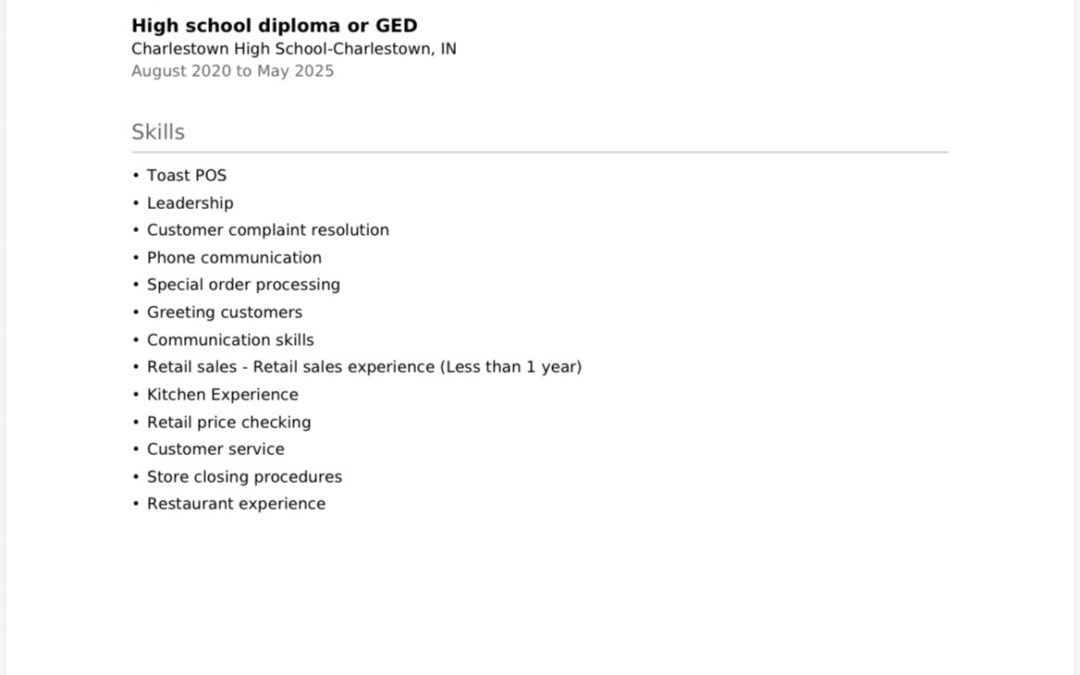Image resolution: width=1080 pixels, height=675 pixels.
Task: Click the "Store closing procedures" item
Action: tap(244, 477)
